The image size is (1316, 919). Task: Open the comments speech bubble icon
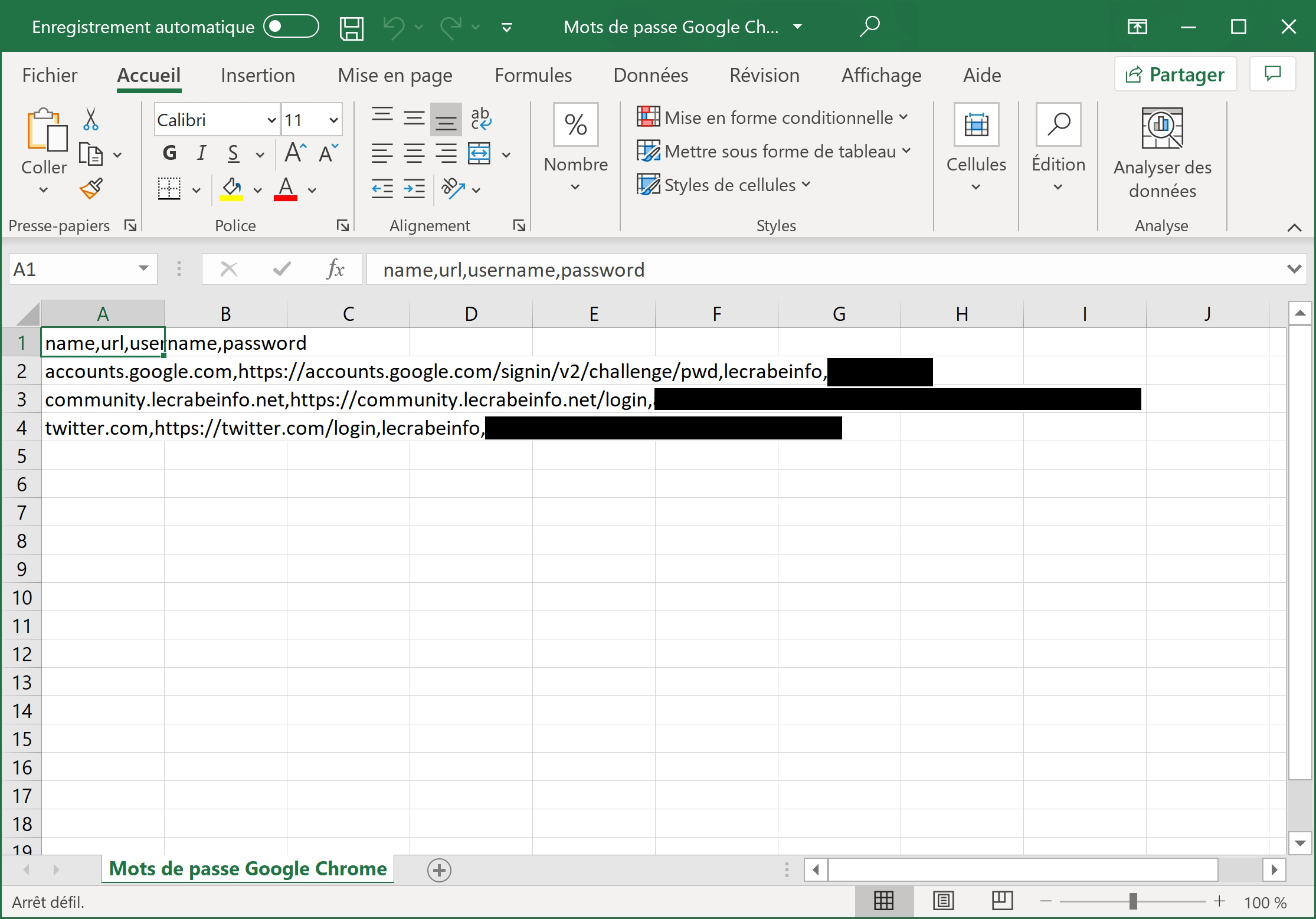click(1273, 74)
